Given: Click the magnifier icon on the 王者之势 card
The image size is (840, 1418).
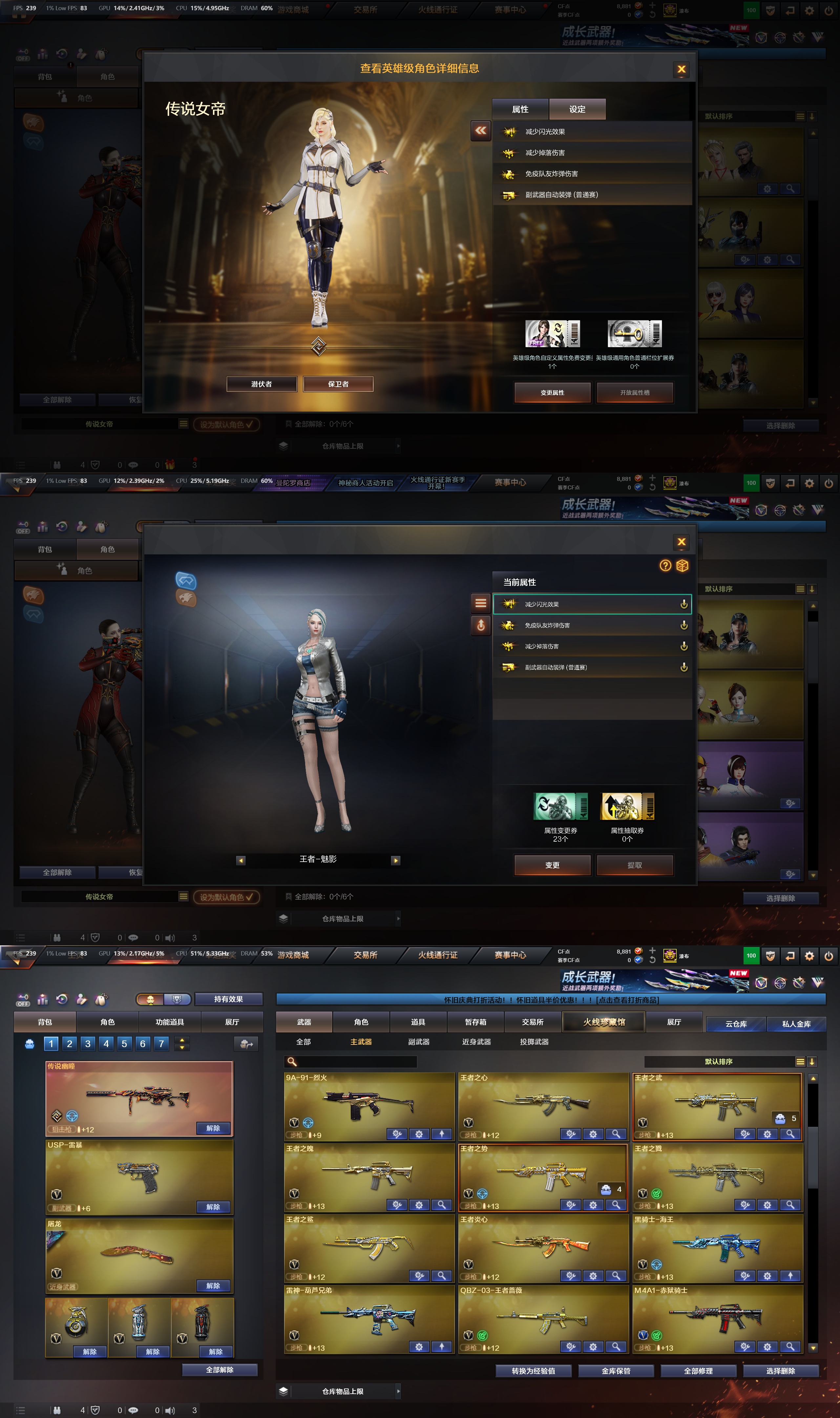Looking at the screenshot, I should 615,1205.
